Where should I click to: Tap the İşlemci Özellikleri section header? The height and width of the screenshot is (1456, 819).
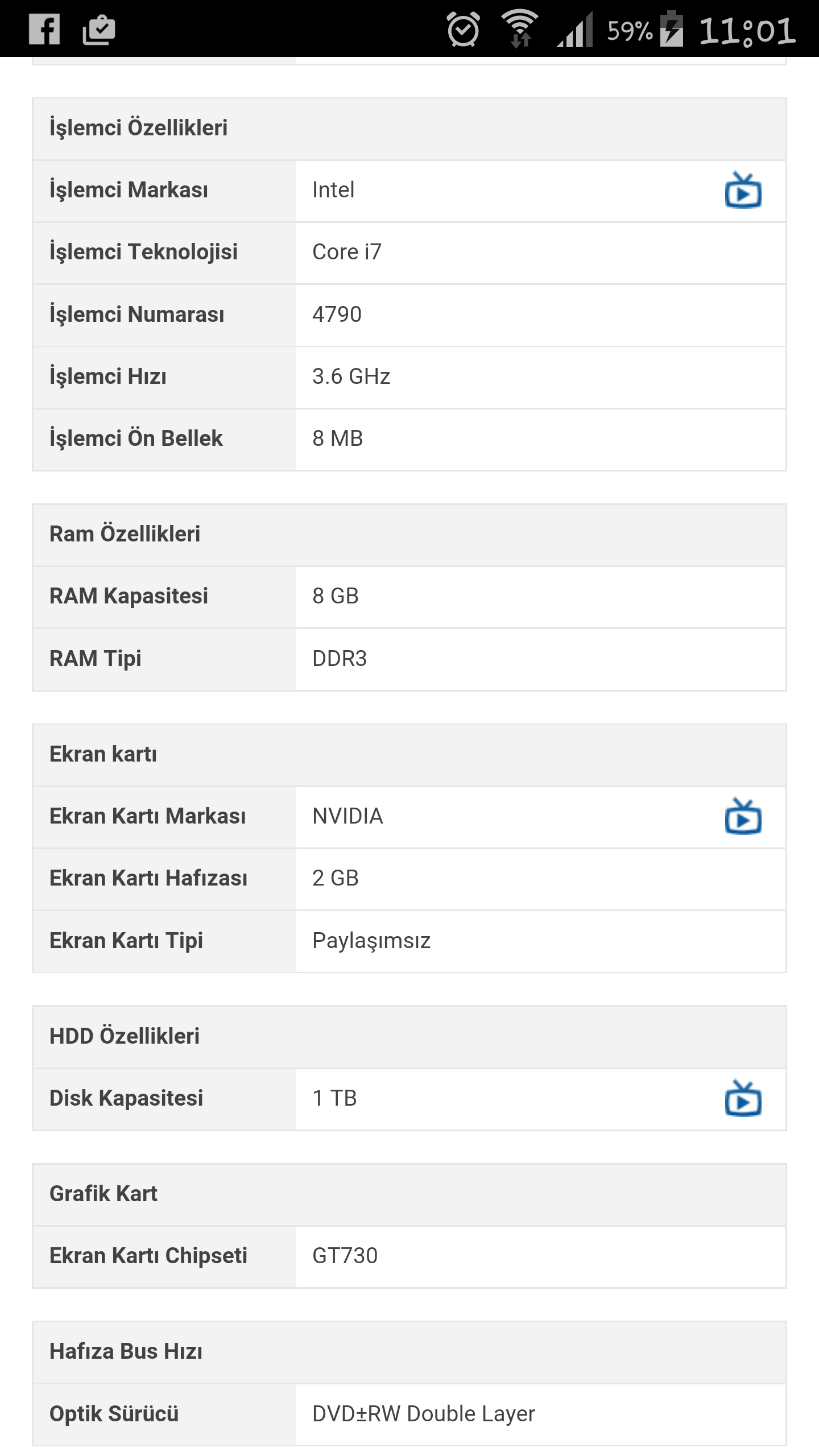(x=139, y=128)
